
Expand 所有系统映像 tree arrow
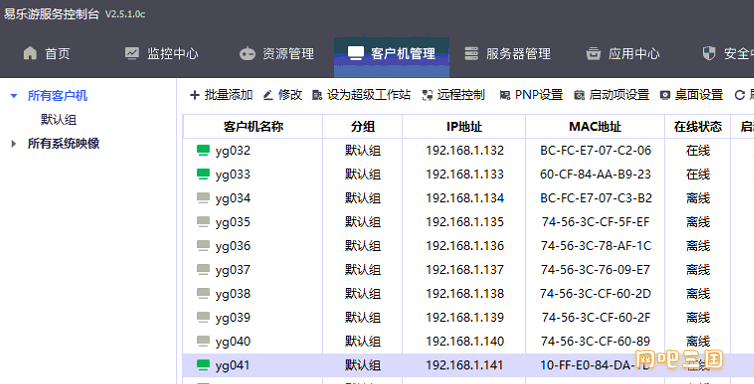tap(13, 143)
